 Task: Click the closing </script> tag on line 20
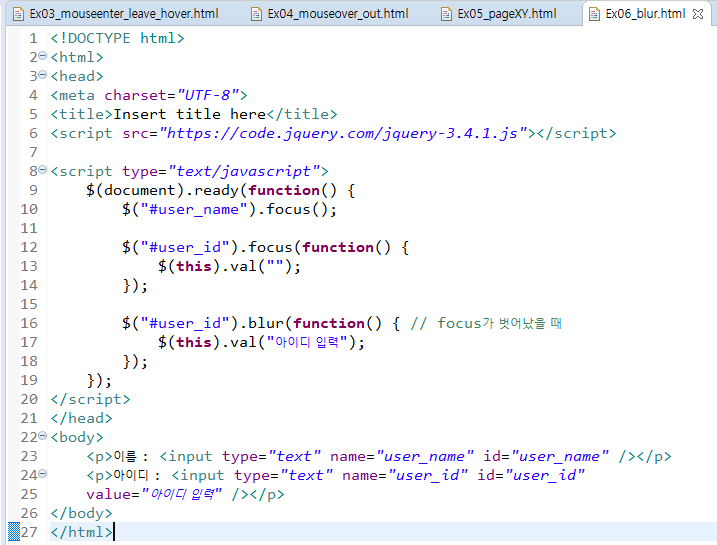click(91, 400)
